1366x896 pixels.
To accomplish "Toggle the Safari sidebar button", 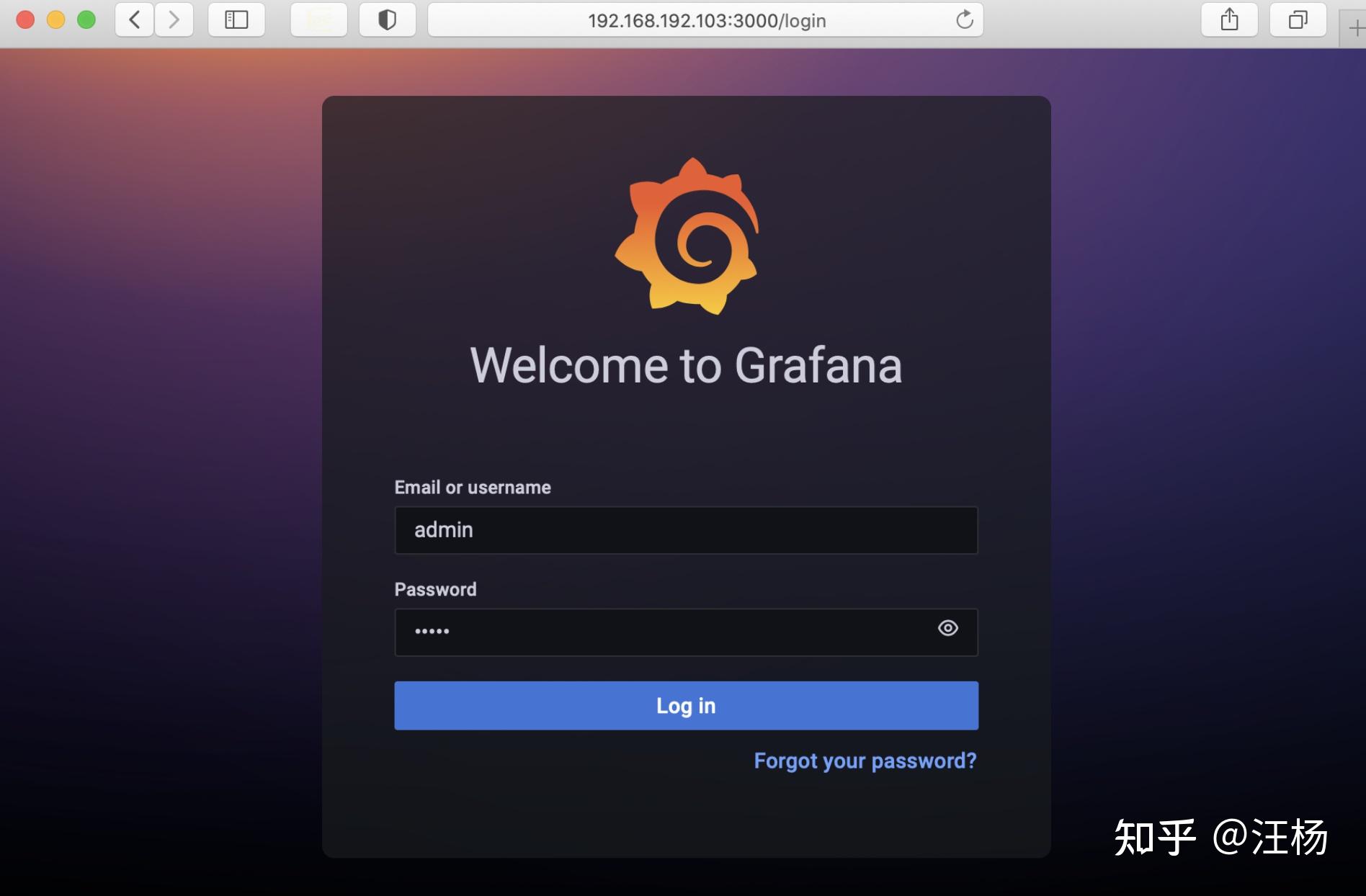I will 236,20.
